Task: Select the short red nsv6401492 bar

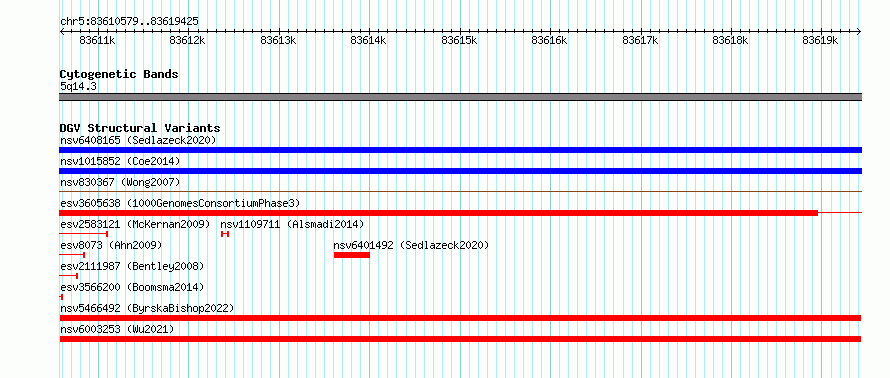Action: coord(352,255)
